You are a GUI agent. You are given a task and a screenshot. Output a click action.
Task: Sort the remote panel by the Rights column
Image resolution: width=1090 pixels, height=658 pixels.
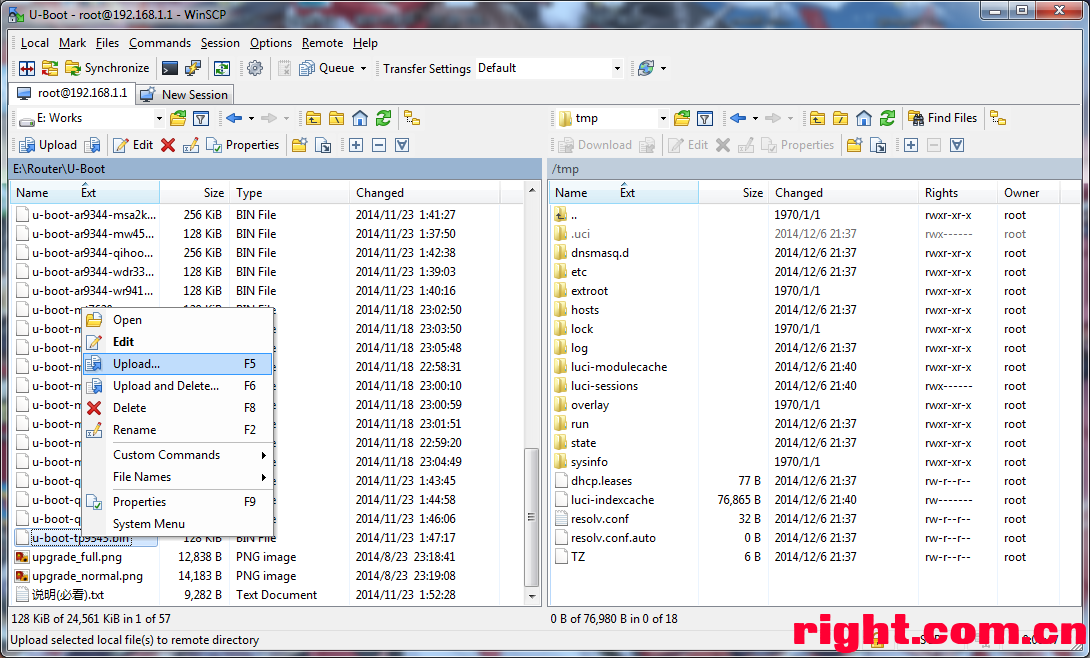tap(957, 193)
